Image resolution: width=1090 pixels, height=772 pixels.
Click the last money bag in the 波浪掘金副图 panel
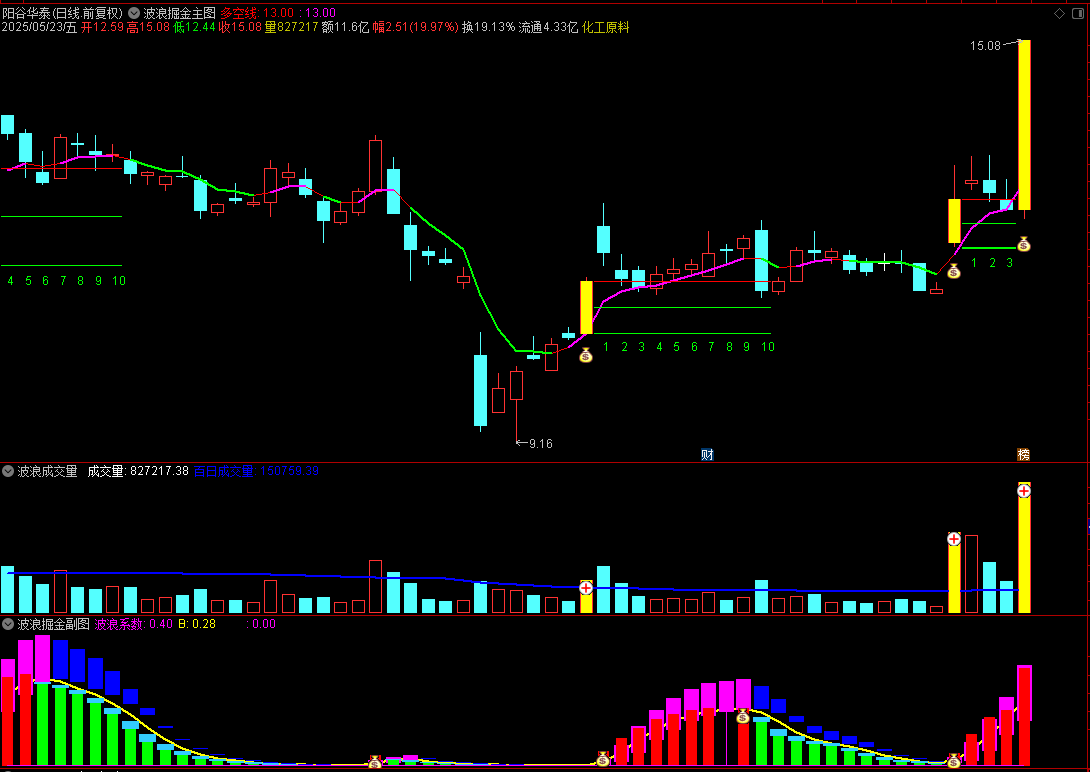tap(954, 762)
